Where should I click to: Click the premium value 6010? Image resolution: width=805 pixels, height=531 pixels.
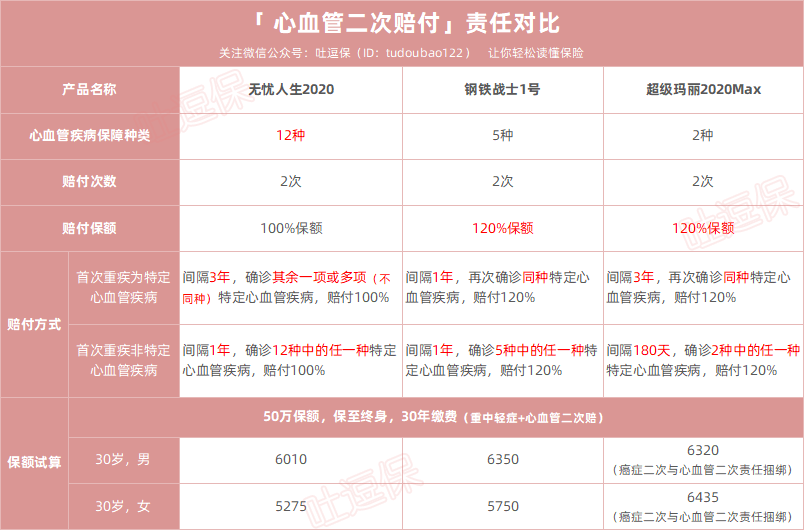coord(291,460)
